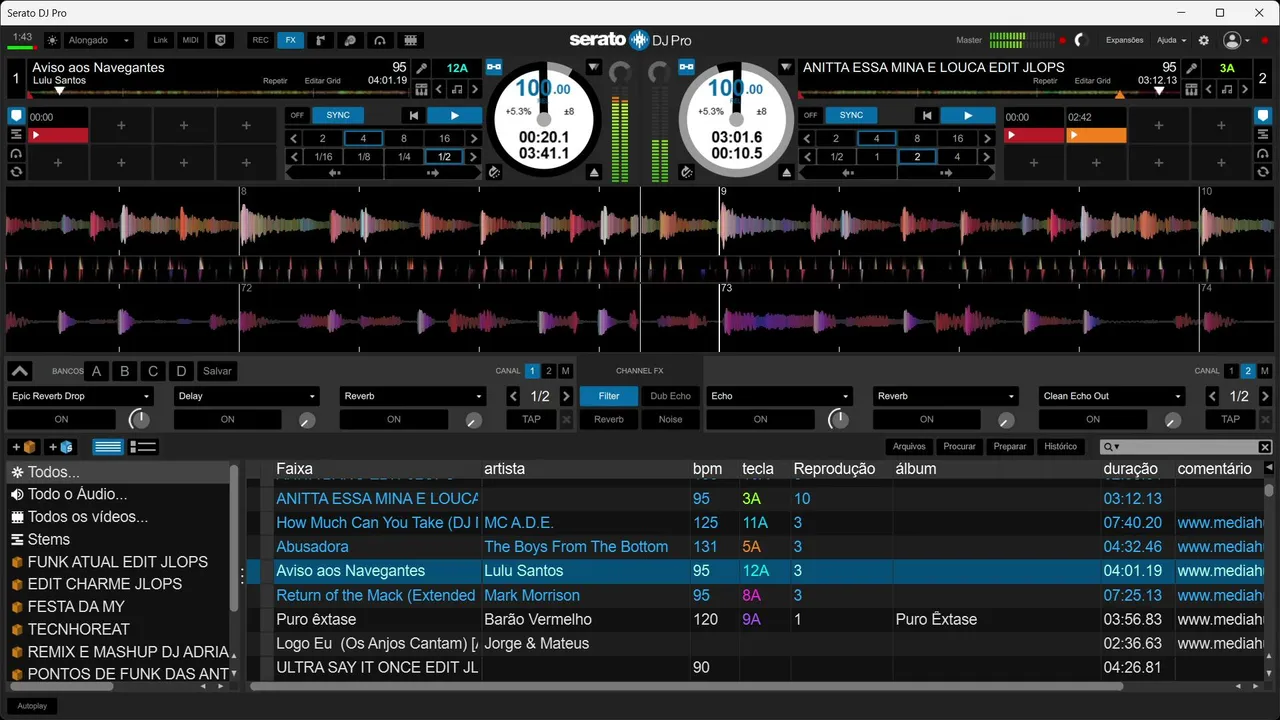The height and width of the screenshot is (720, 1280).
Task: Turn ON the Echo effect
Action: (x=761, y=420)
